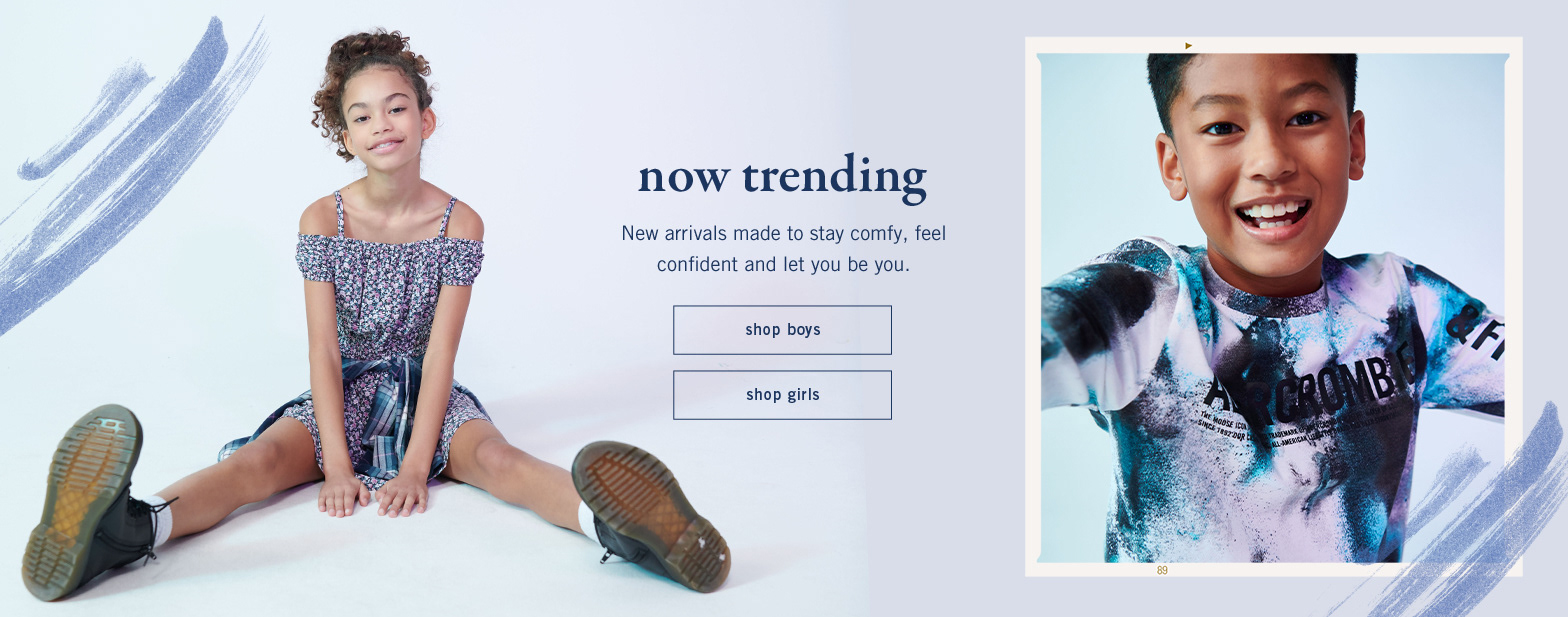Click the number 89 below framed photo
This screenshot has width=1568, height=617.
(1161, 570)
